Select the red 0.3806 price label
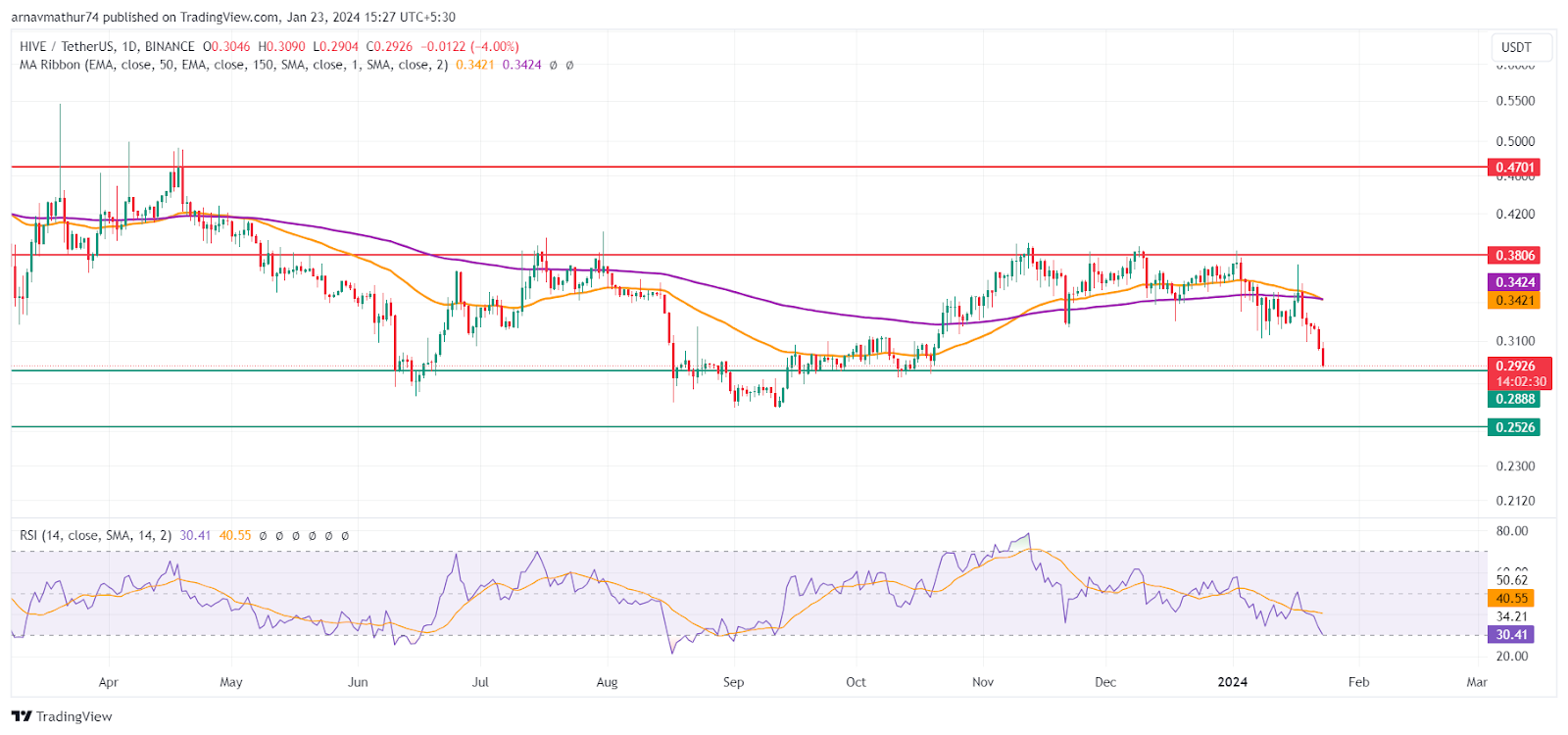This screenshot has height=735, width=1568. (x=1514, y=255)
